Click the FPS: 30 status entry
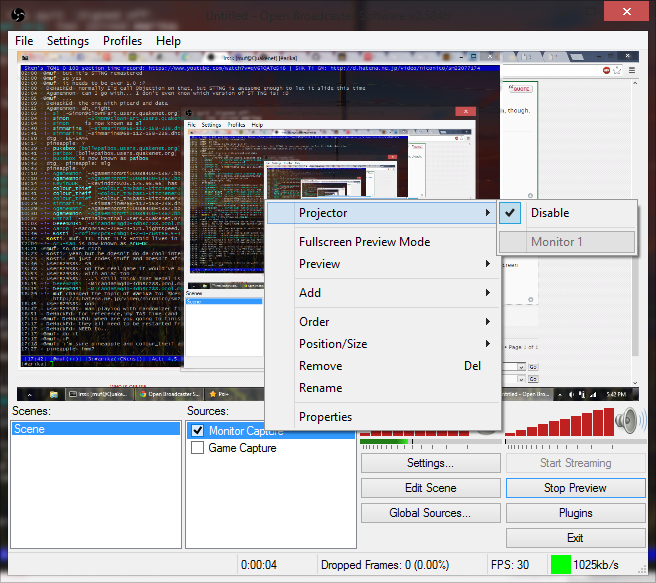The image size is (656, 583). 510,565
